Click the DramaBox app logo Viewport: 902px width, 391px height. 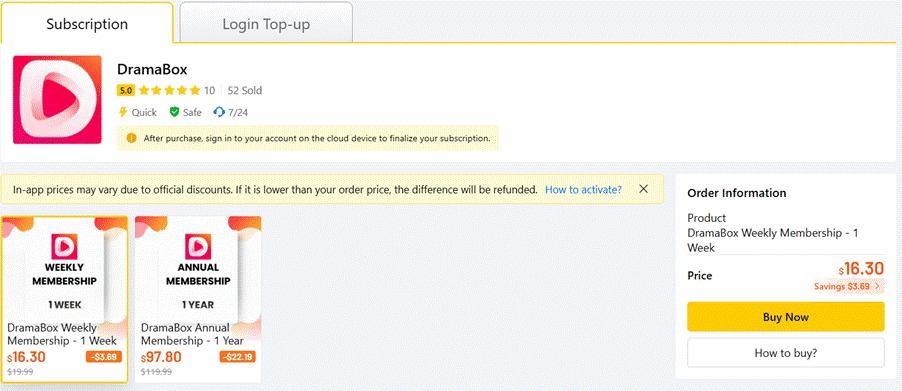[x=57, y=99]
